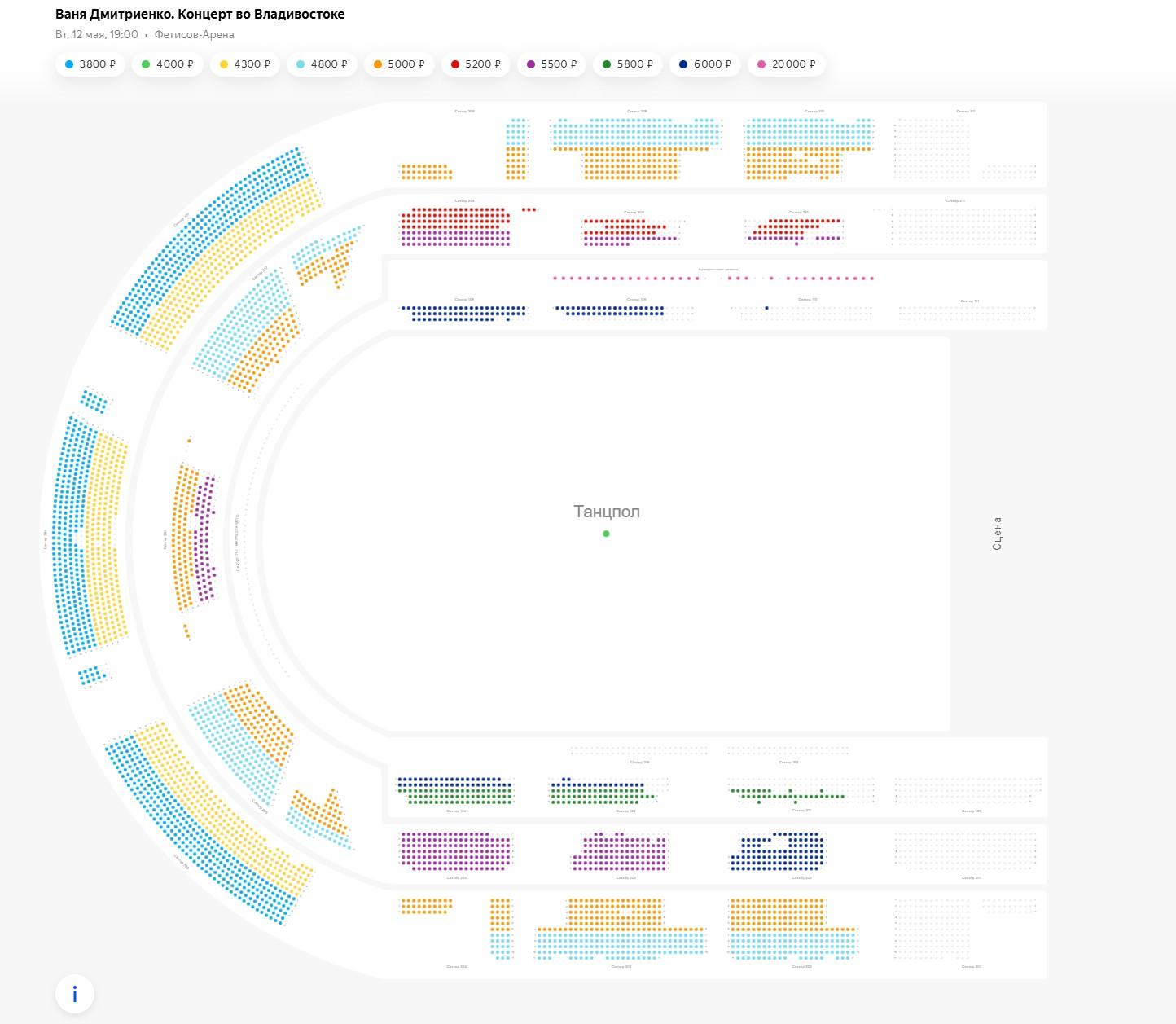Choose the 5800 ₽ dark green price chip
This screenshot has width=1176, height=1024.
coord(628,64)
